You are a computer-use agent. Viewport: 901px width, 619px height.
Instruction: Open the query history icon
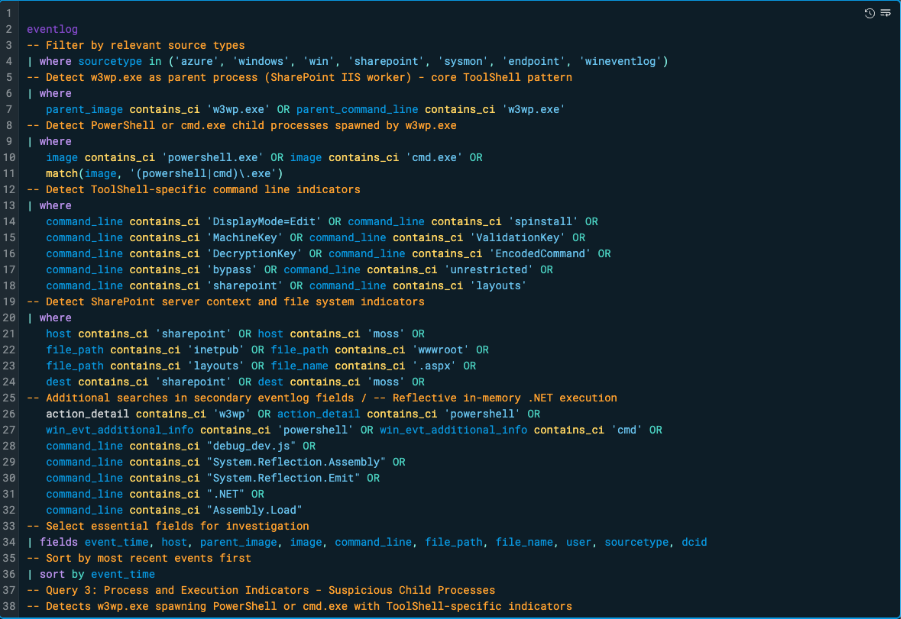coord(869,12)
